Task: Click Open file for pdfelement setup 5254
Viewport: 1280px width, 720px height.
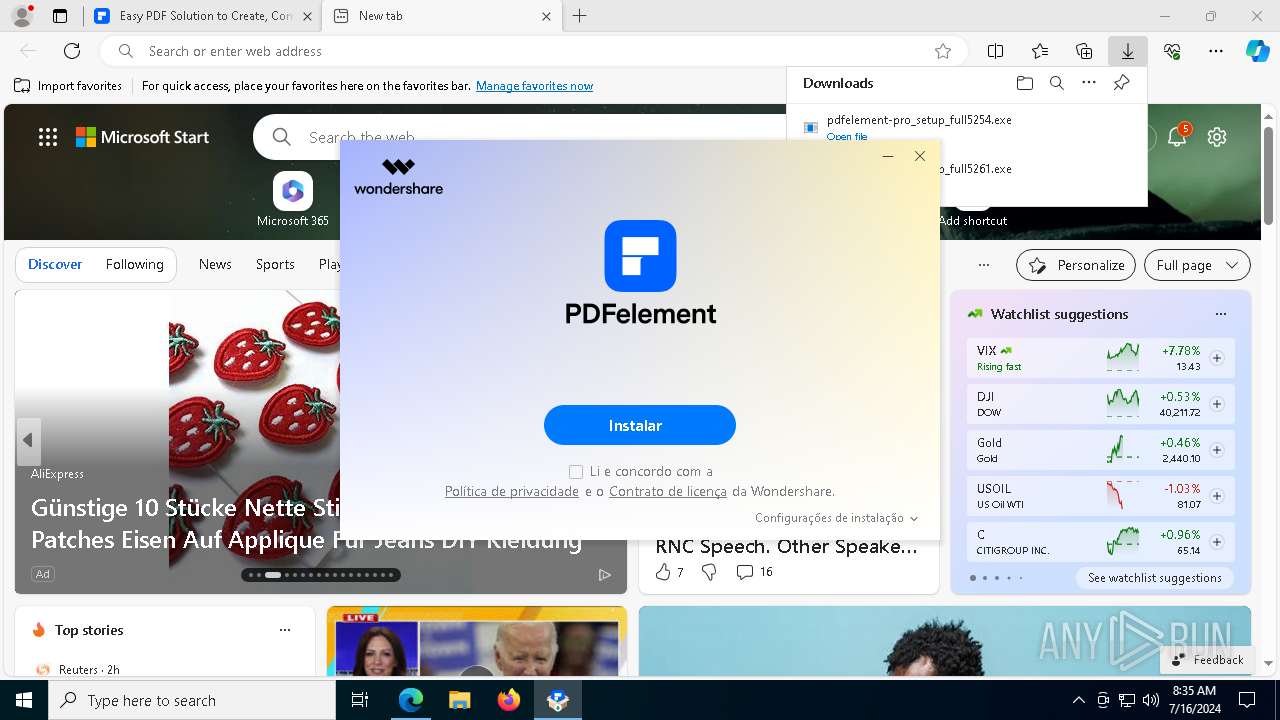Action: 847,136
